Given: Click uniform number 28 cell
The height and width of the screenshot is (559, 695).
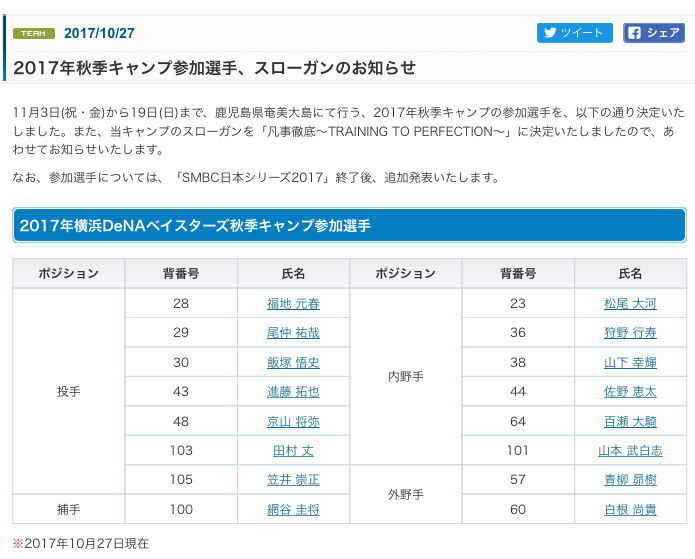Looking at the screenshot, I should click(181, 304).
